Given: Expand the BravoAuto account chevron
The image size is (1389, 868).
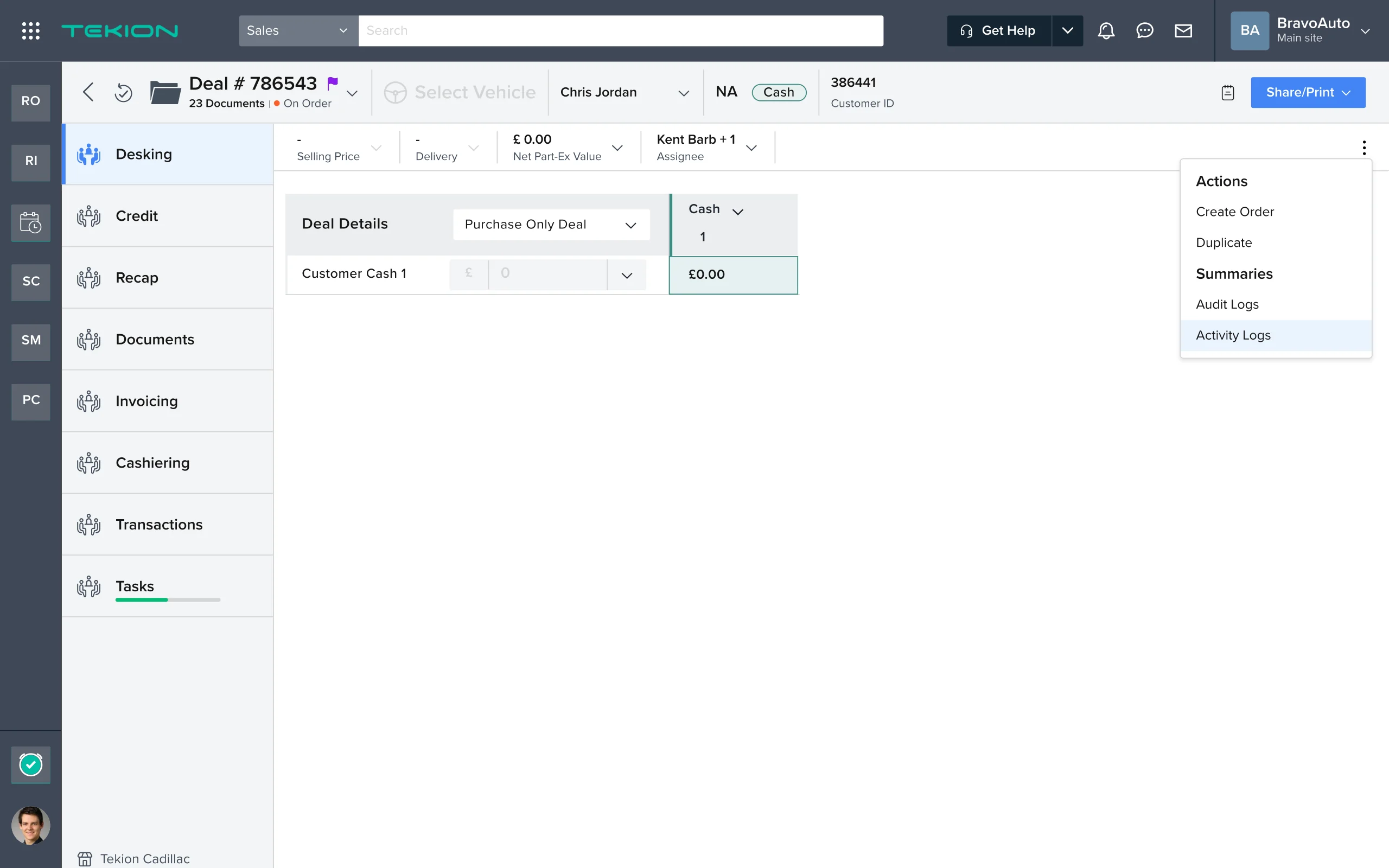Looking at the screenshot, I should pos(1366,31).
